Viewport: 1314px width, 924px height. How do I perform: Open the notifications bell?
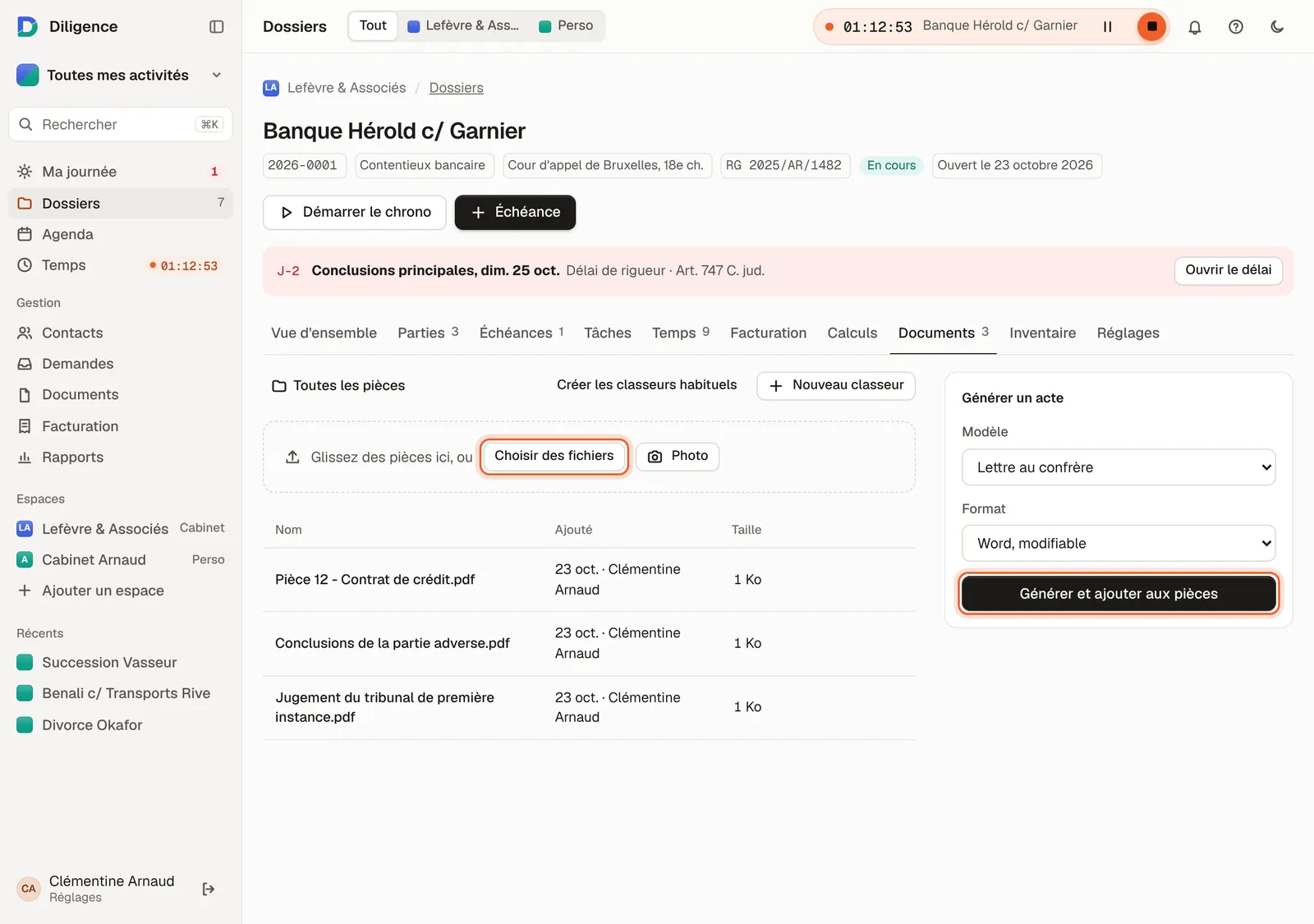click(1195, 27)
